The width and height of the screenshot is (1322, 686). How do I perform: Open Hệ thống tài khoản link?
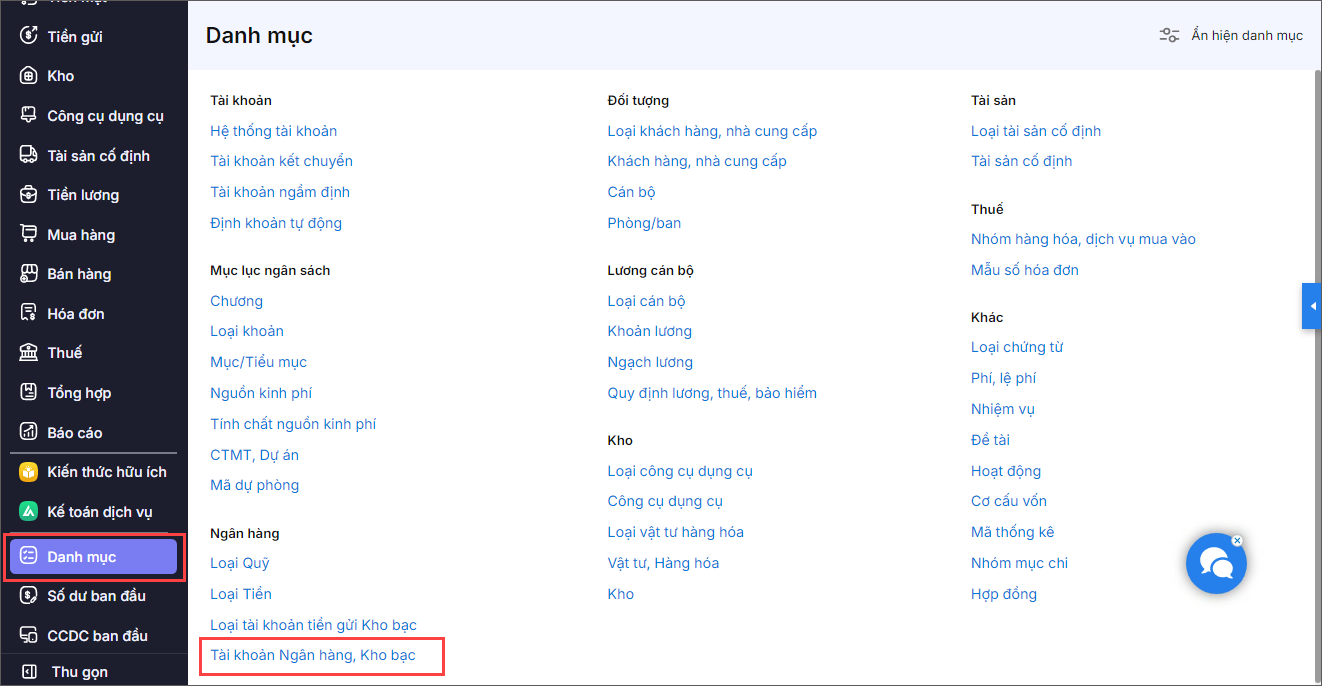point(273,131)
